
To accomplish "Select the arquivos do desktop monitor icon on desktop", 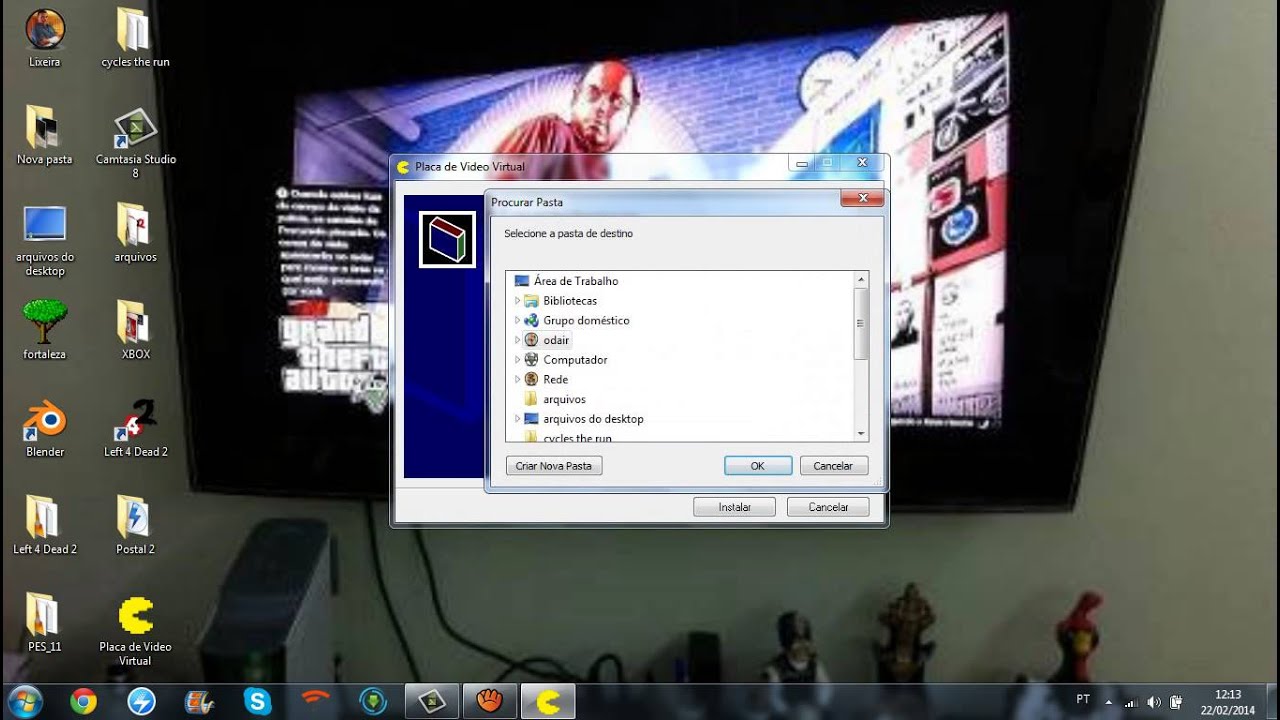I will tap(44, 240).
